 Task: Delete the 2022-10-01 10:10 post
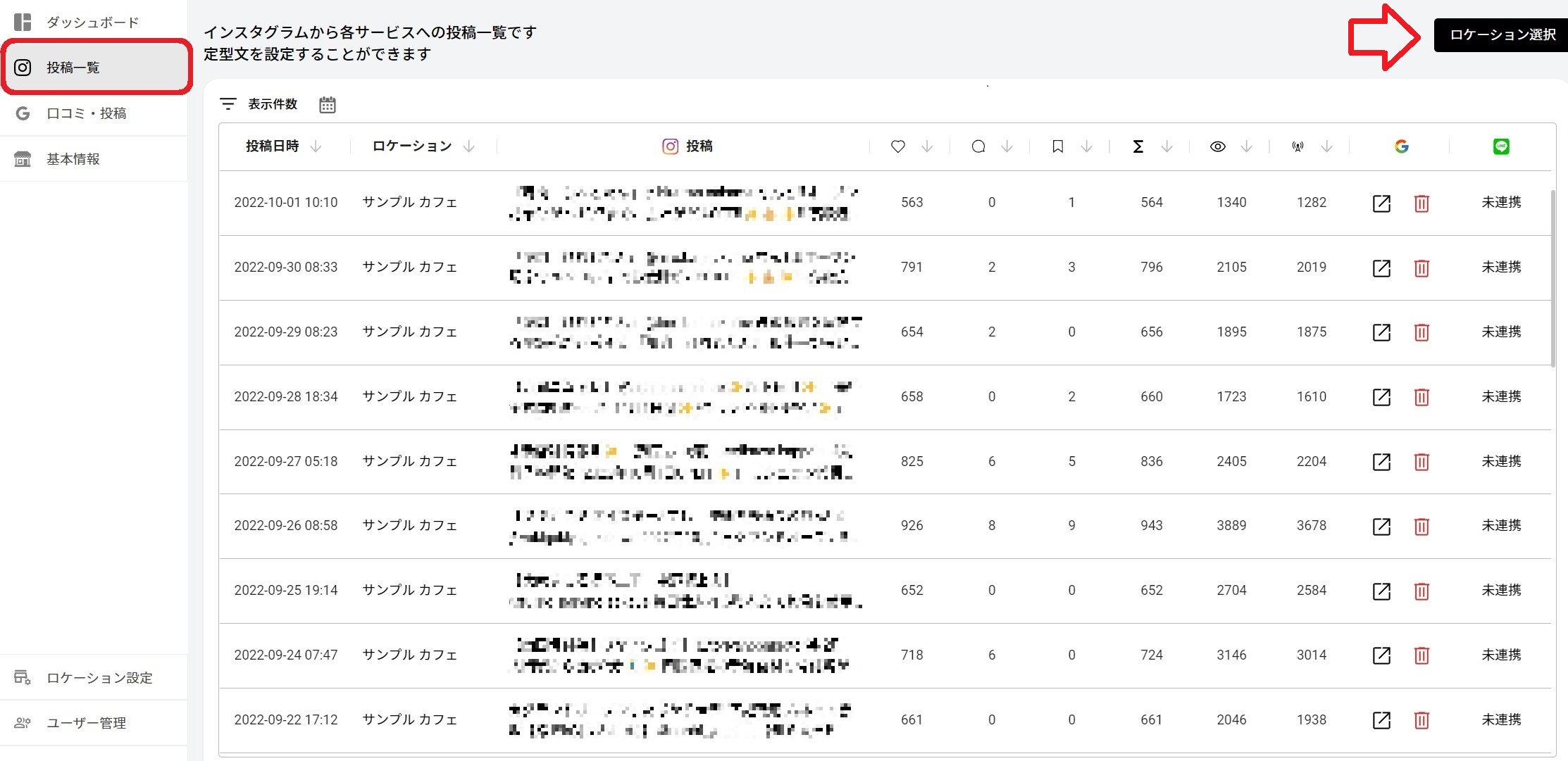(1421, 203)
